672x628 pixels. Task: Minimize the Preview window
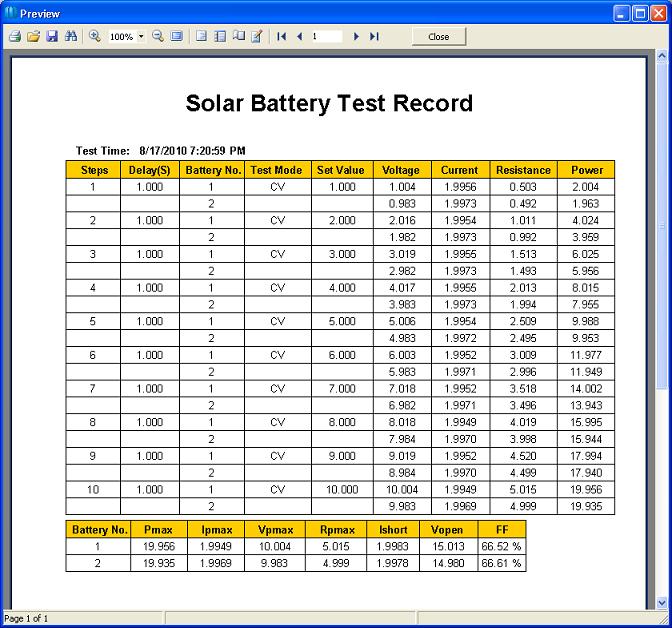click(621, 14)
